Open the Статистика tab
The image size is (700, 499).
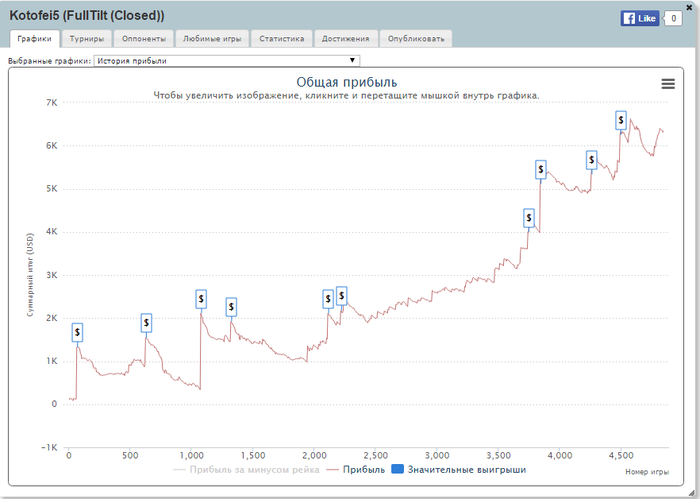pyautogui.click(x=282, y=39)
